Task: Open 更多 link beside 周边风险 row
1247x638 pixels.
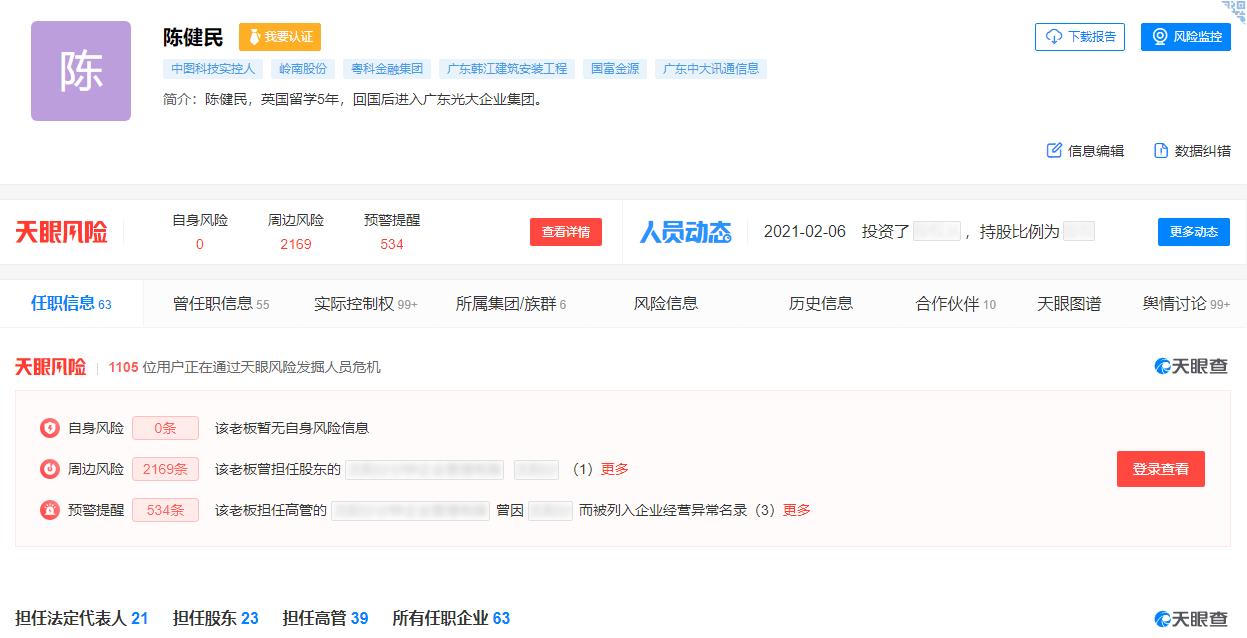Action: (x=614, y=469)
